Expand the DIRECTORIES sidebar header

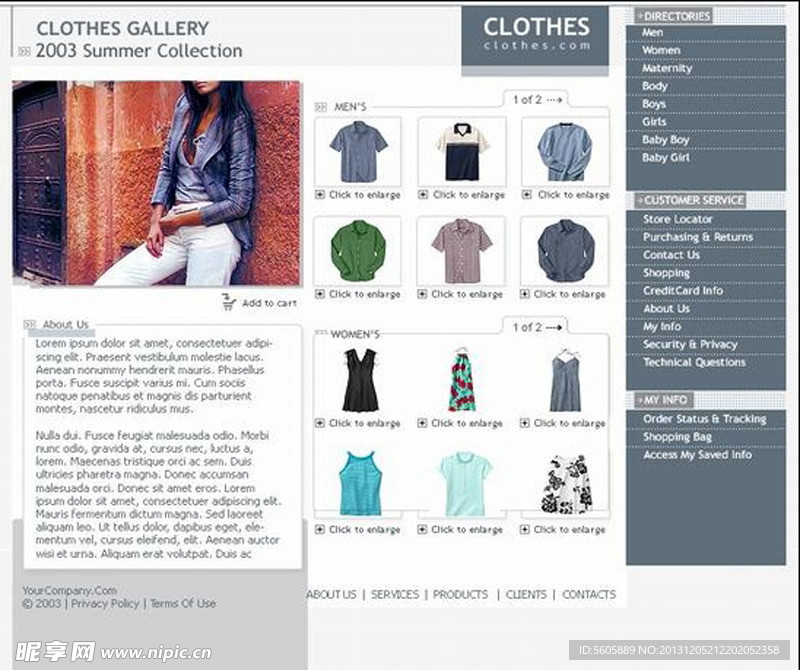coord(673,16)
